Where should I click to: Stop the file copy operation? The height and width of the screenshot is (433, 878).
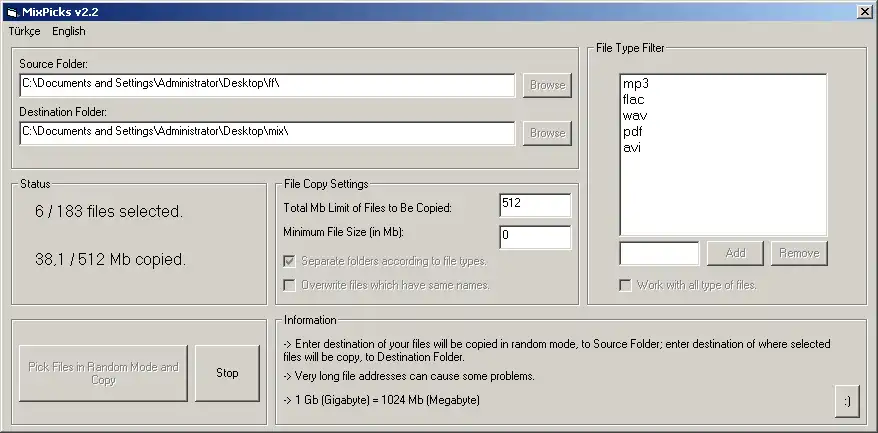[227, 373]
